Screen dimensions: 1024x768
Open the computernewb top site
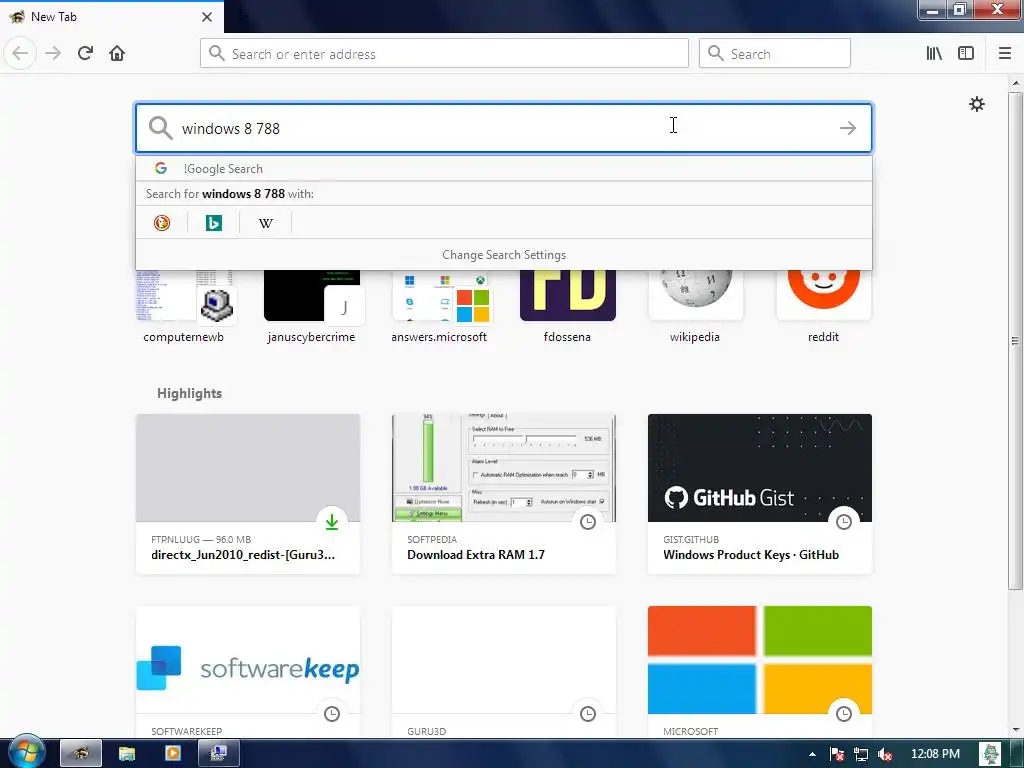tap(184, 307)
